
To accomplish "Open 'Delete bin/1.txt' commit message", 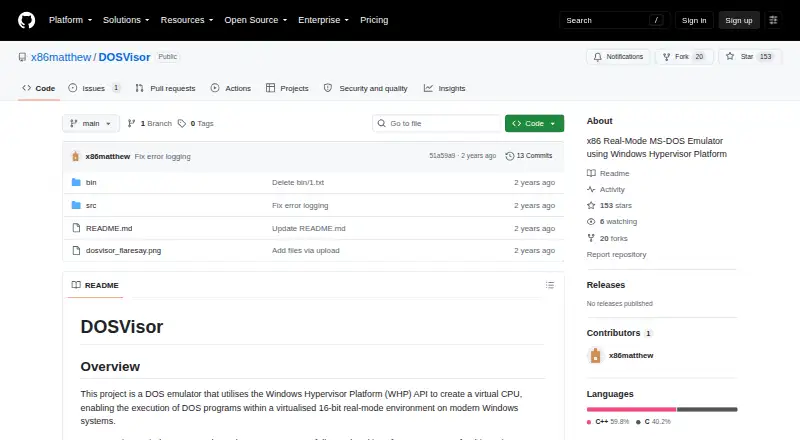I will [x=298, y=182].
